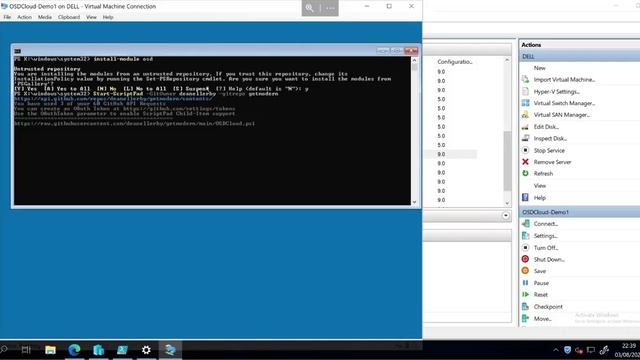
Task: Click the VM list scrollbar thumb
Action: click(x=507, y=161)
